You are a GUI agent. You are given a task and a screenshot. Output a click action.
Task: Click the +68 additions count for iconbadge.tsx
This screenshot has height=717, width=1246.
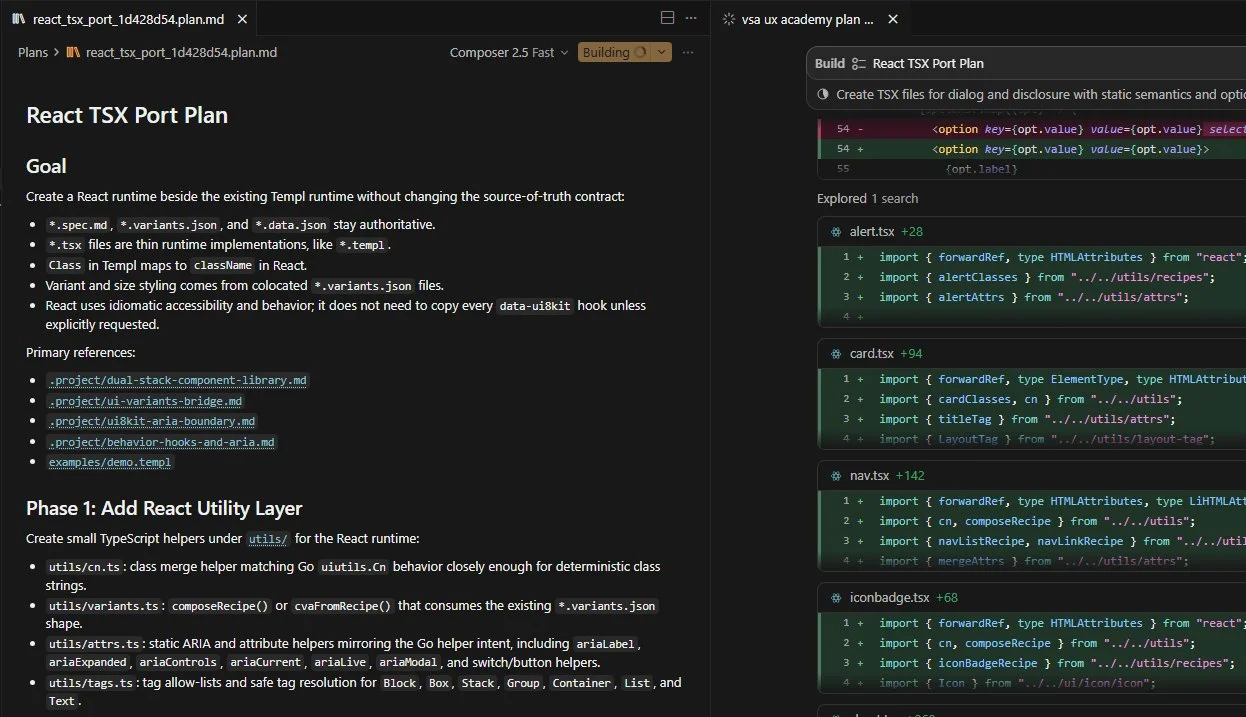(947, 597)
